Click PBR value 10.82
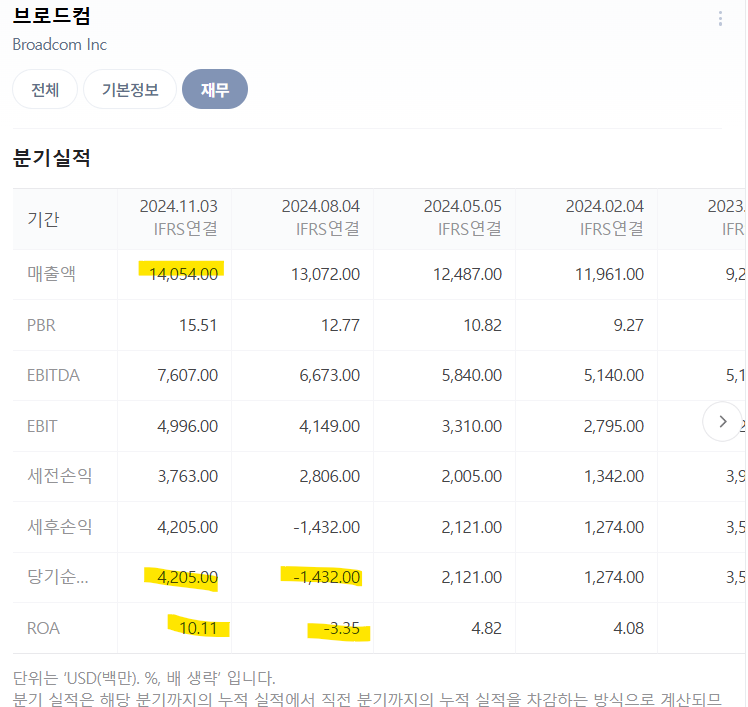 483,325
